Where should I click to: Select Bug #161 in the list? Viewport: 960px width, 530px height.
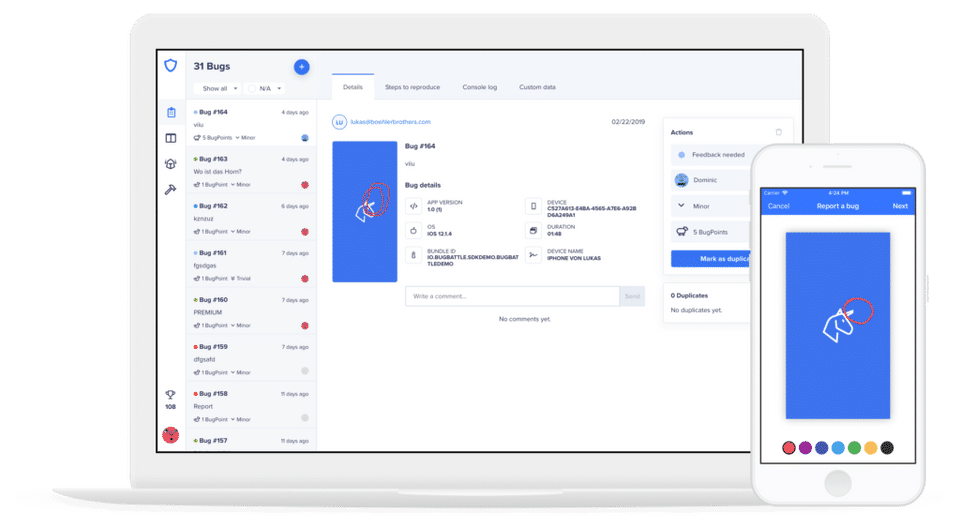point(251,265)
